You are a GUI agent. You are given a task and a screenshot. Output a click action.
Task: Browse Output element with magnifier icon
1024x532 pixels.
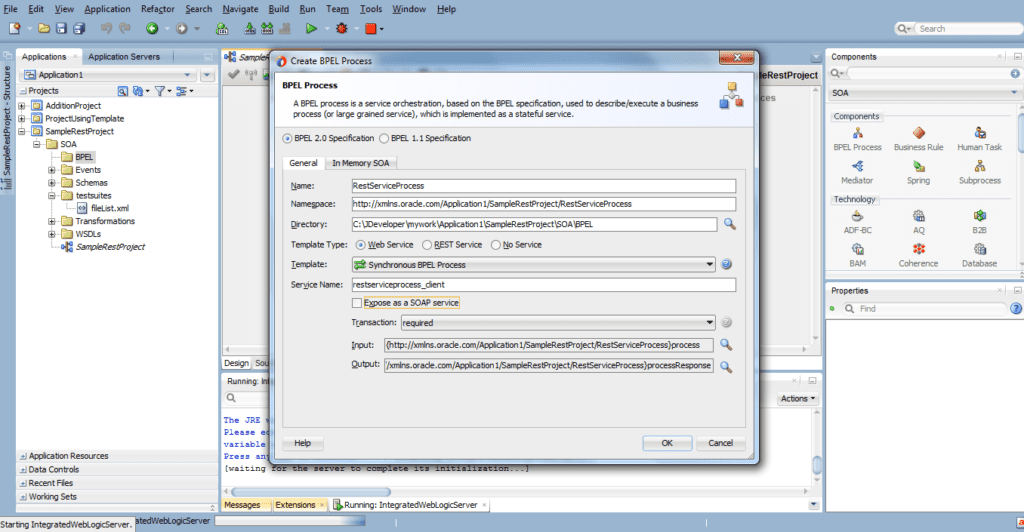coord(726,367)
